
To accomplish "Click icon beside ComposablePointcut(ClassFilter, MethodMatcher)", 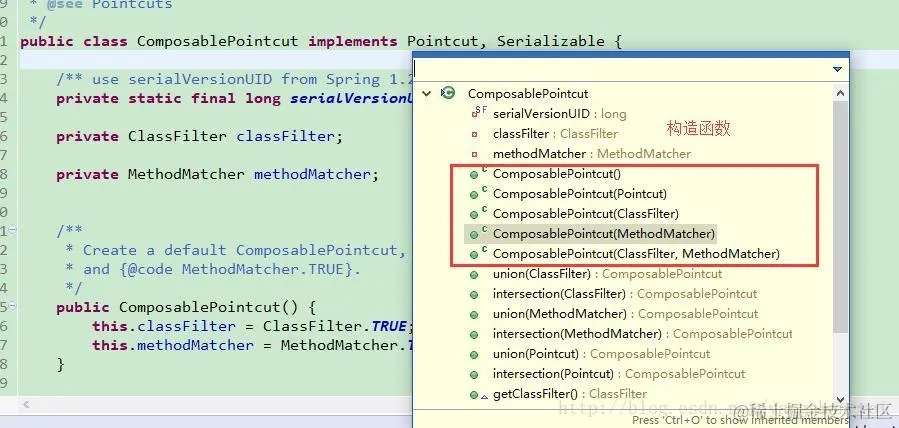I will (x=478, y=253).
